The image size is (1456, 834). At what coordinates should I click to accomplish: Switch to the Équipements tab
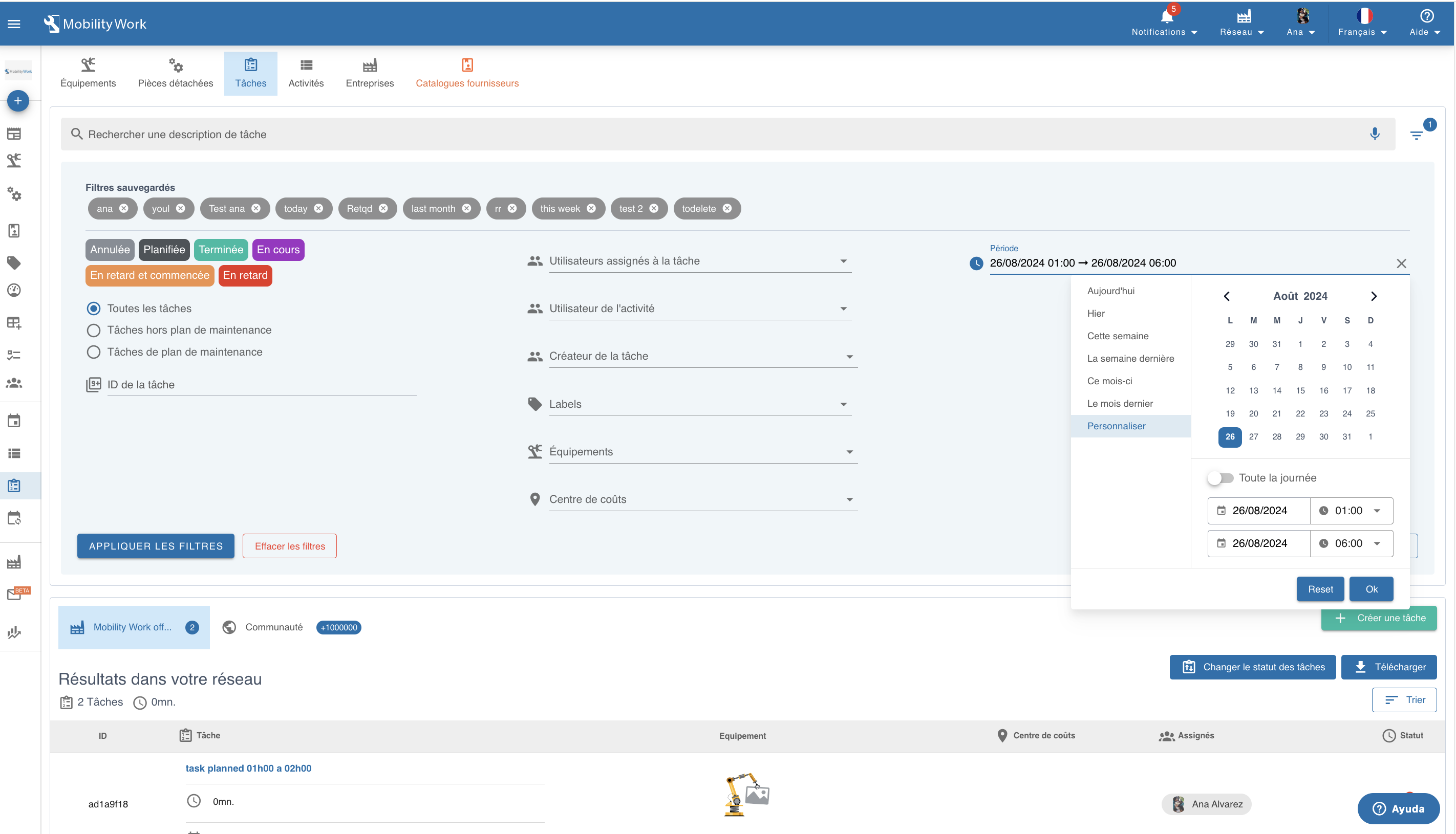(88, 73)
